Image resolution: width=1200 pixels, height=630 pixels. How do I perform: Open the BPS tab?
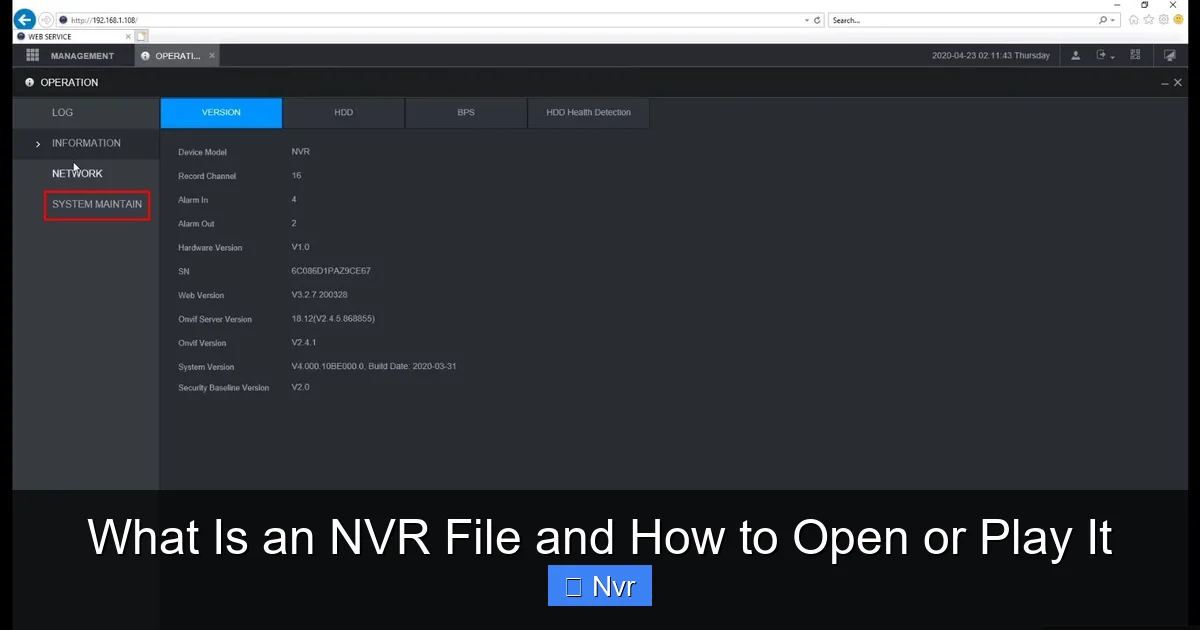coord(465,112)
